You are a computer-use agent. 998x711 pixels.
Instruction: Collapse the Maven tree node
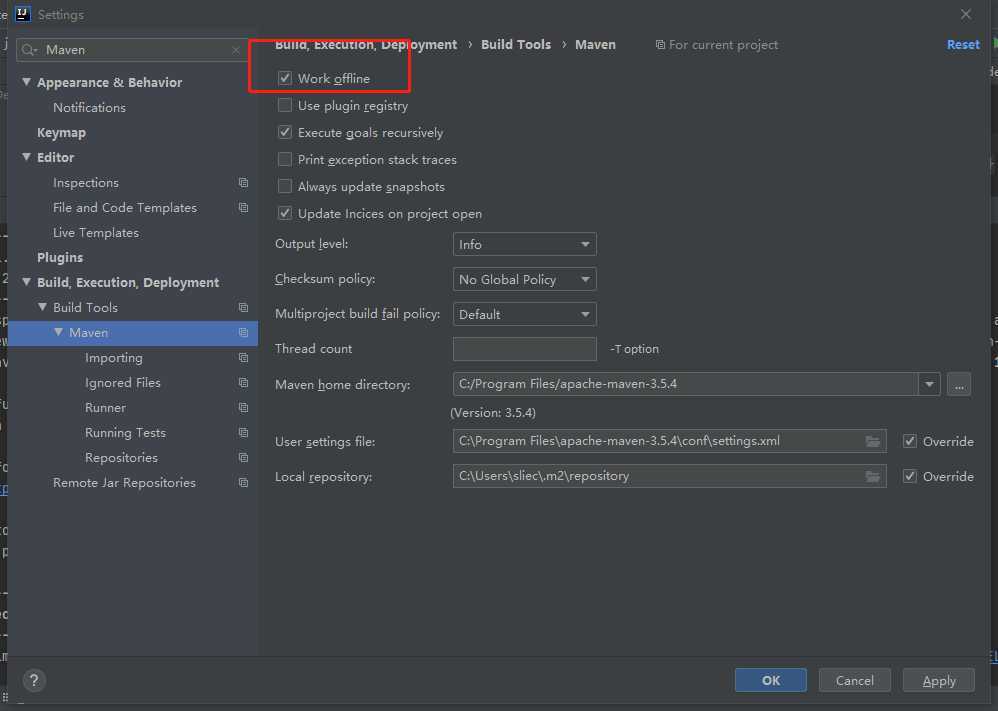(59, 332)
